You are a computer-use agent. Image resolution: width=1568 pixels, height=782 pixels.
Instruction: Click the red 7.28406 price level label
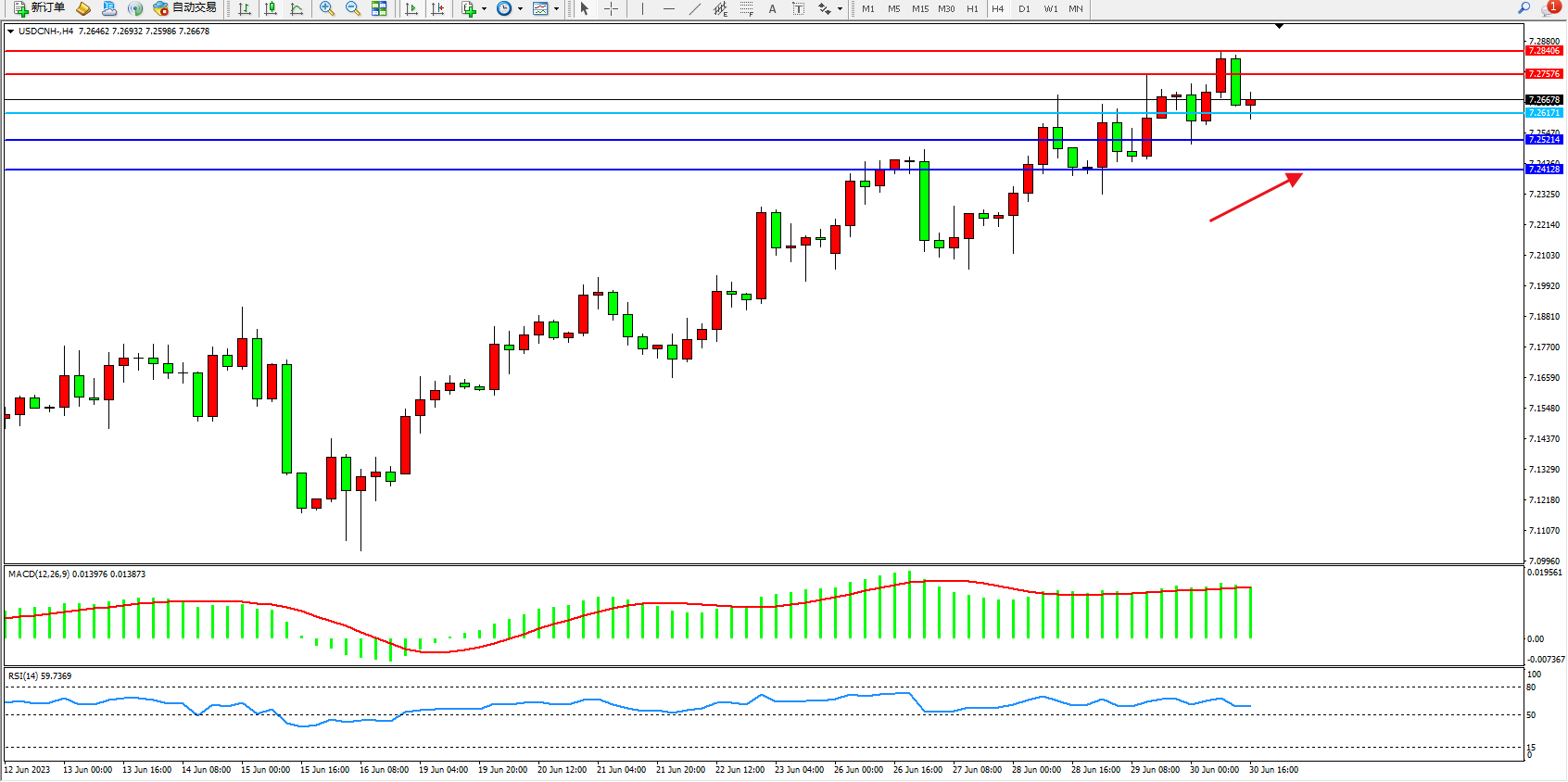[x=1544, y=51]
